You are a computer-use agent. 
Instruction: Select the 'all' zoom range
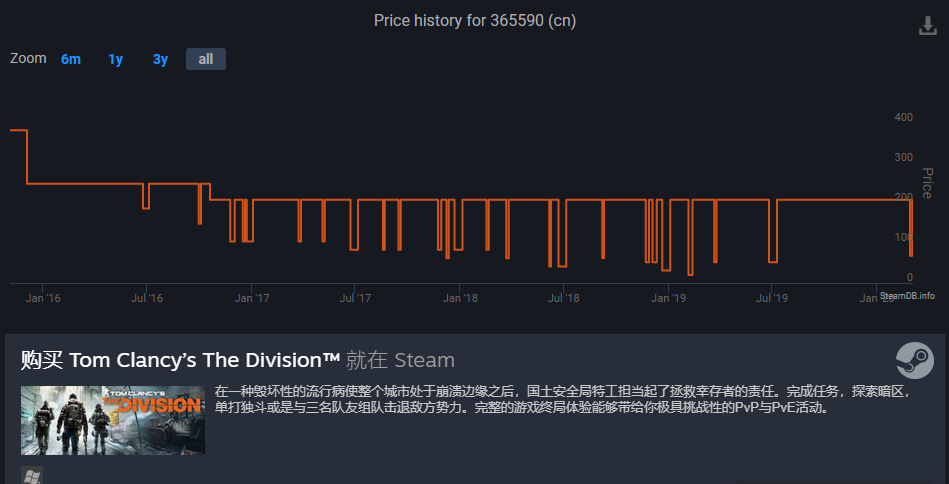(x=206, y=59)
